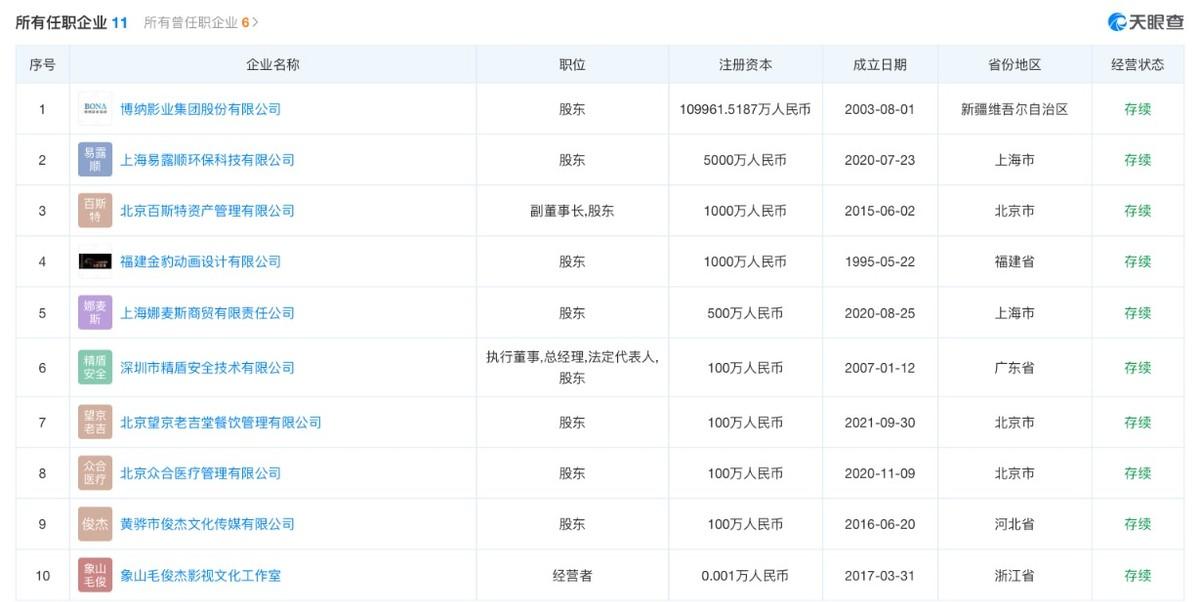Click the date 2021-09-30
The height and width of the screenshot is (602, 1200).
pyautogui.click(x=880, y=423)
